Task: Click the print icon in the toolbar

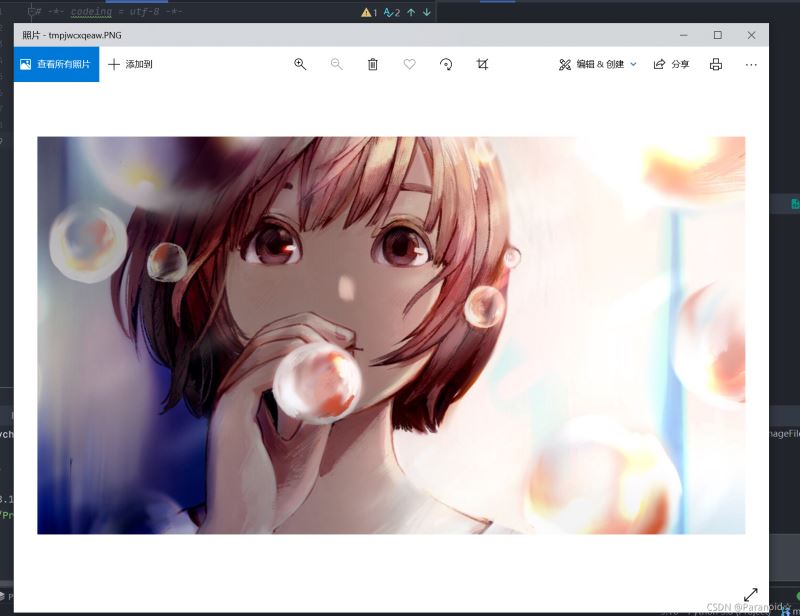Action: [716, 64]
